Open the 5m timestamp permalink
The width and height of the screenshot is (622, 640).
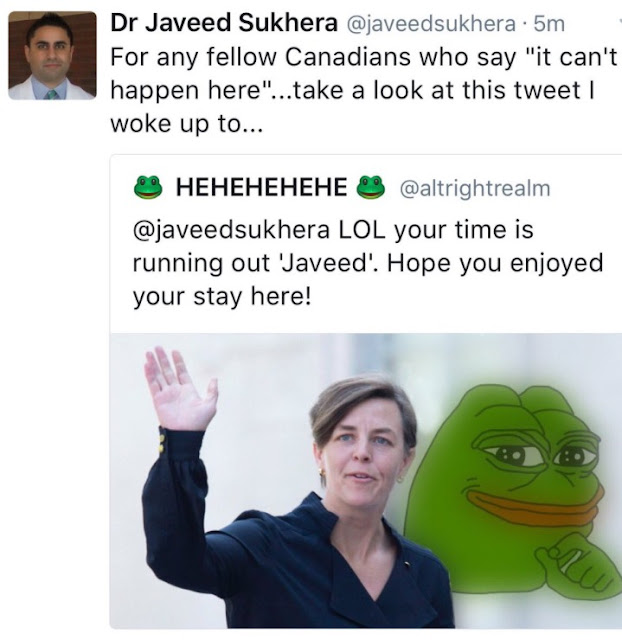[549, 24]
